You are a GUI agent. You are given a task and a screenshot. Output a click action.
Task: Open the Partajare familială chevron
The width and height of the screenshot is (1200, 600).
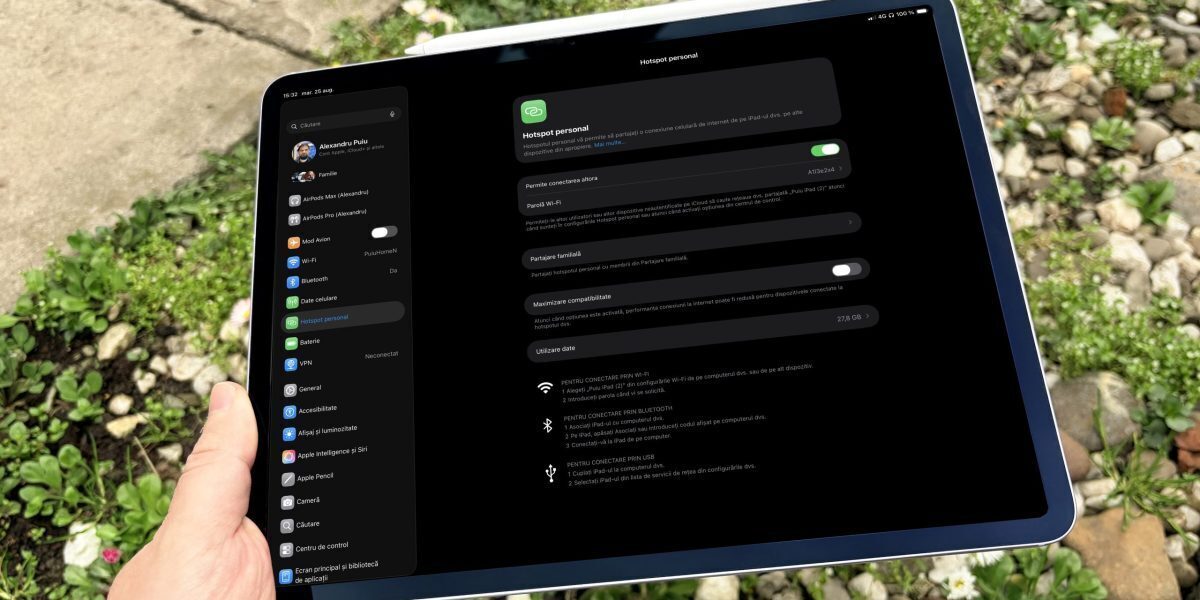[x=850, y=222]
